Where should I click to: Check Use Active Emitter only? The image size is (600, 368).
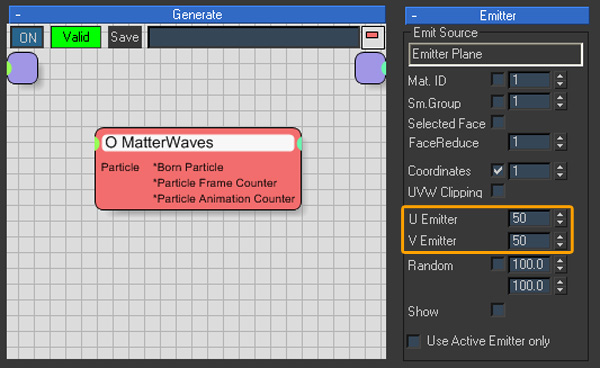point(414,341)
